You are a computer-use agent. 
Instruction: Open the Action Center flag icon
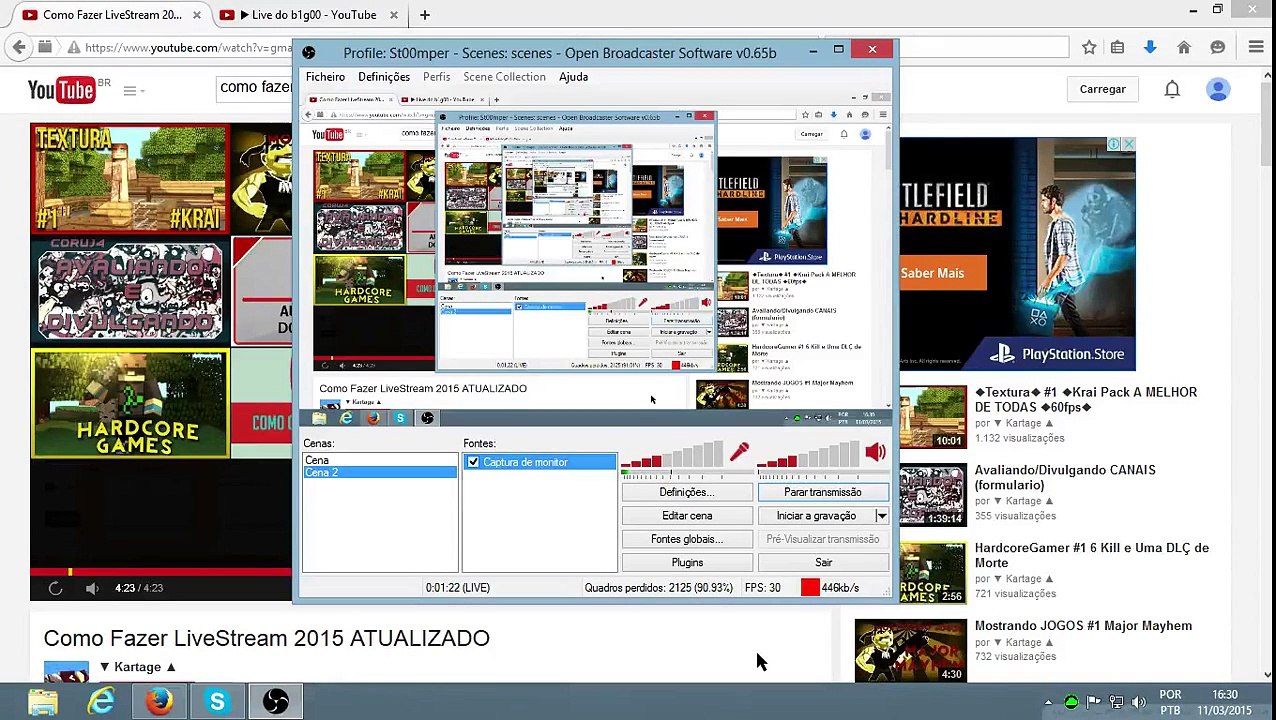(x=1093, y=702)
